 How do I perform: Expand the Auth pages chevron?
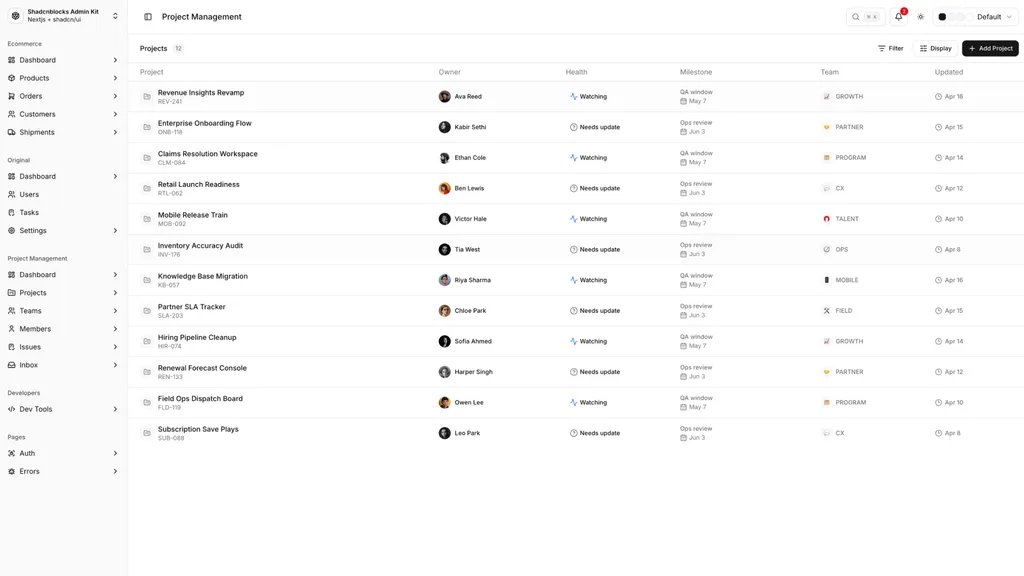point(115,453)
